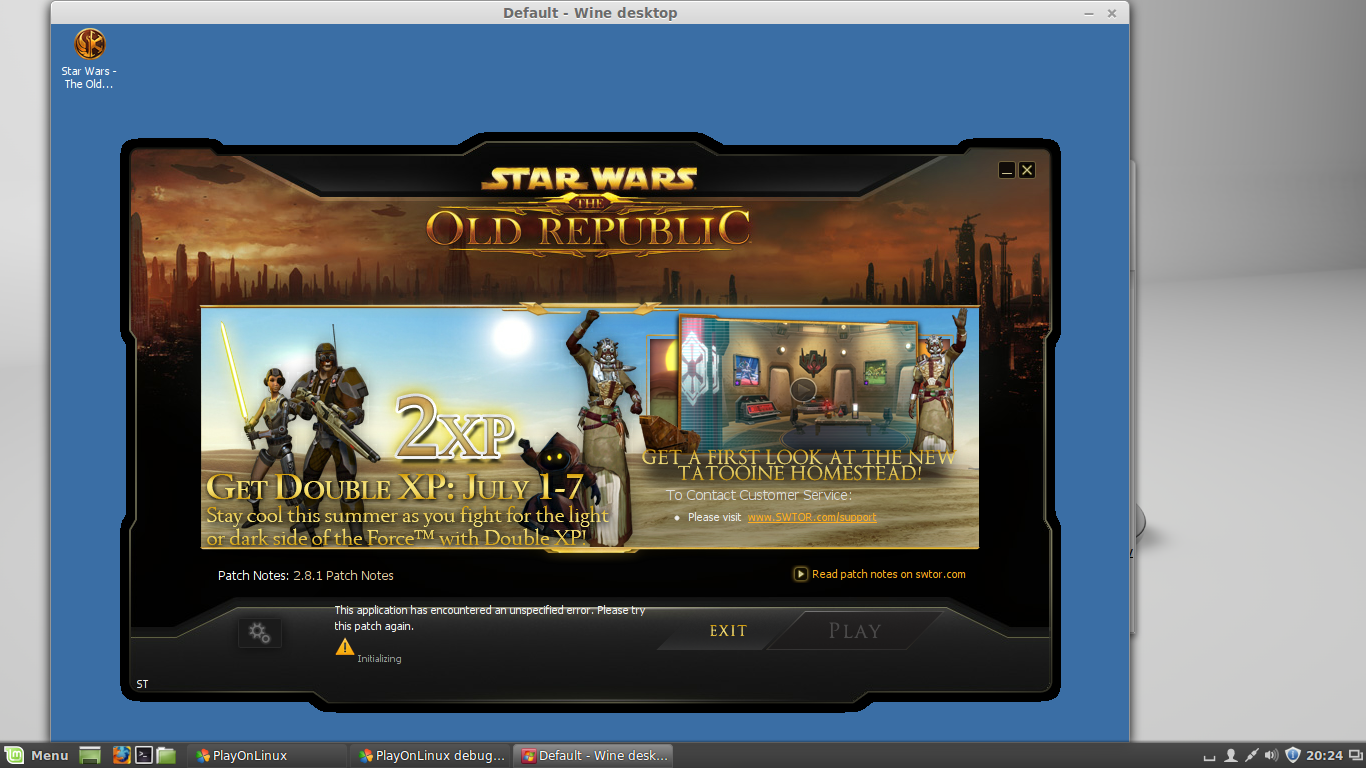Open the Linux Mint Menu button
The image size is (1366, 768).
coord(38,755)
